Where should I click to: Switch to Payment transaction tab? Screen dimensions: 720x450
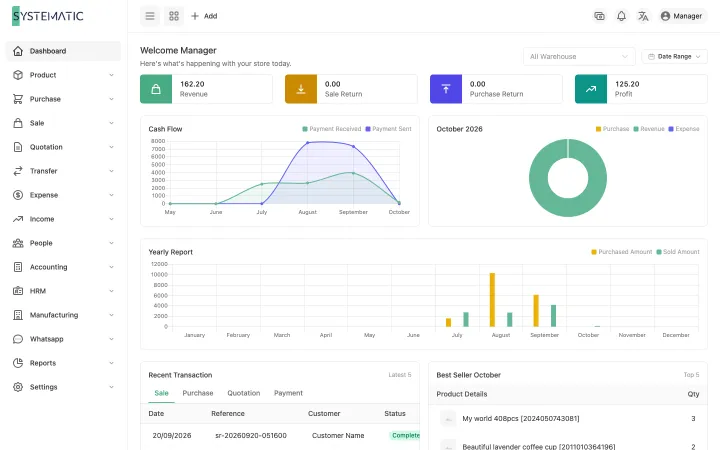coord(288,394)
